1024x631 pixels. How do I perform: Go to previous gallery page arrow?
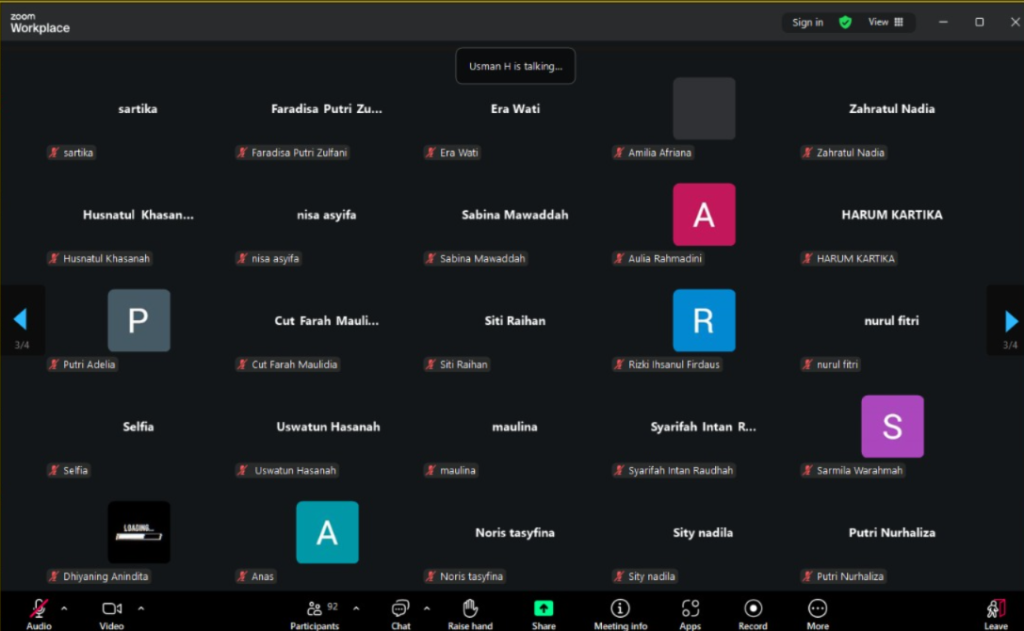click(x=20, y=319)
